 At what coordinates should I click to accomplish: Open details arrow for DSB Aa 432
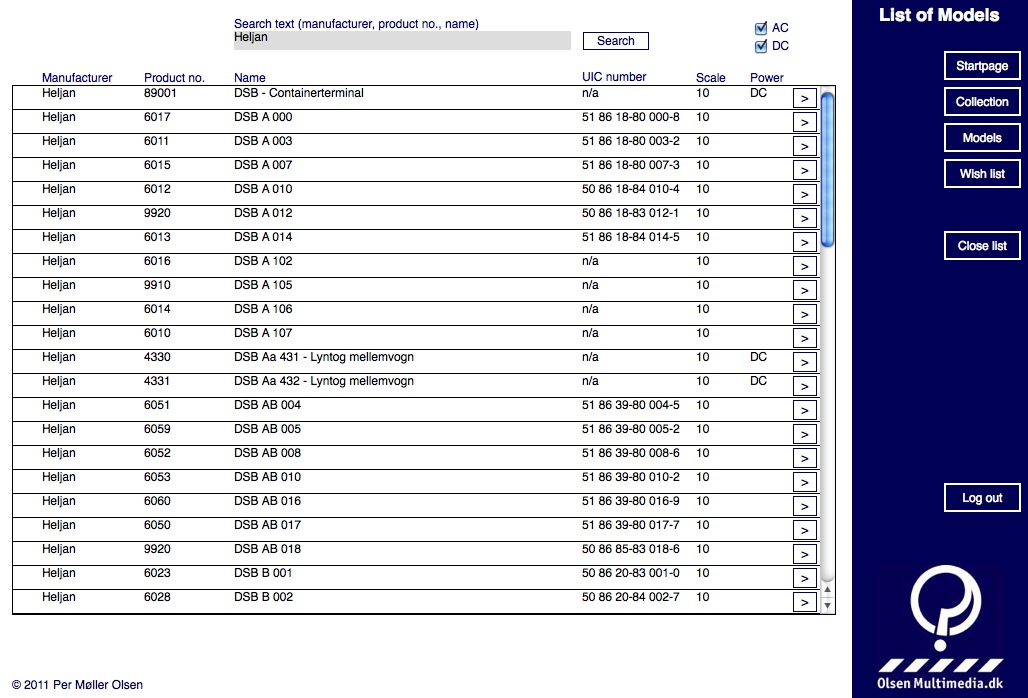[x=804, y=387]
